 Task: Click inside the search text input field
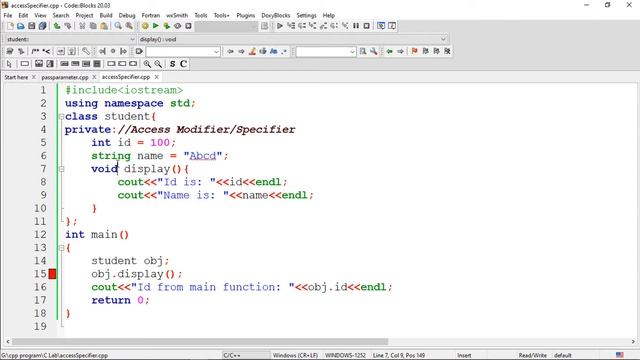[x=180, y=51]
